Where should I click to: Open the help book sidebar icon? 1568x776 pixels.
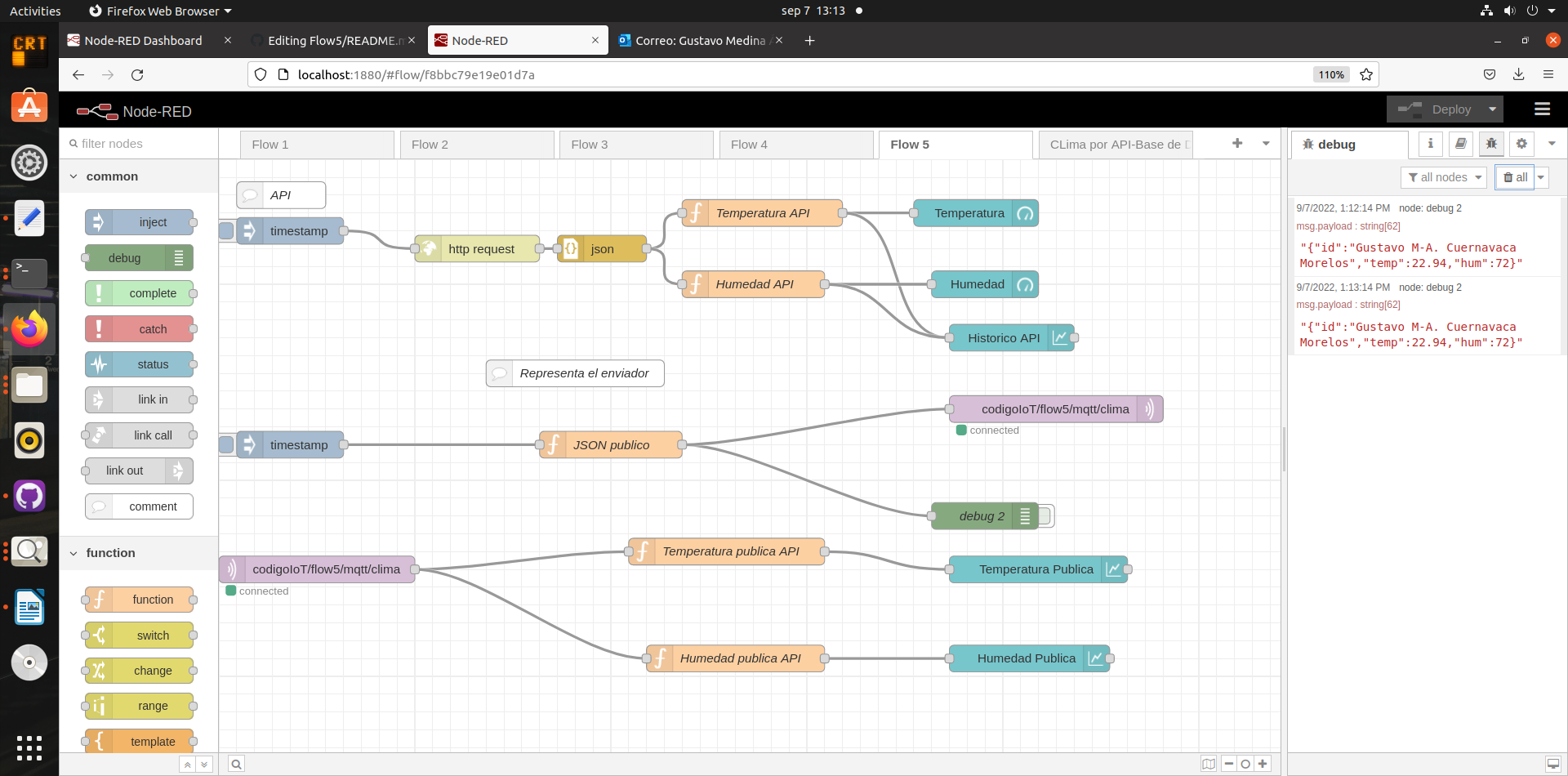point(1461,144)
